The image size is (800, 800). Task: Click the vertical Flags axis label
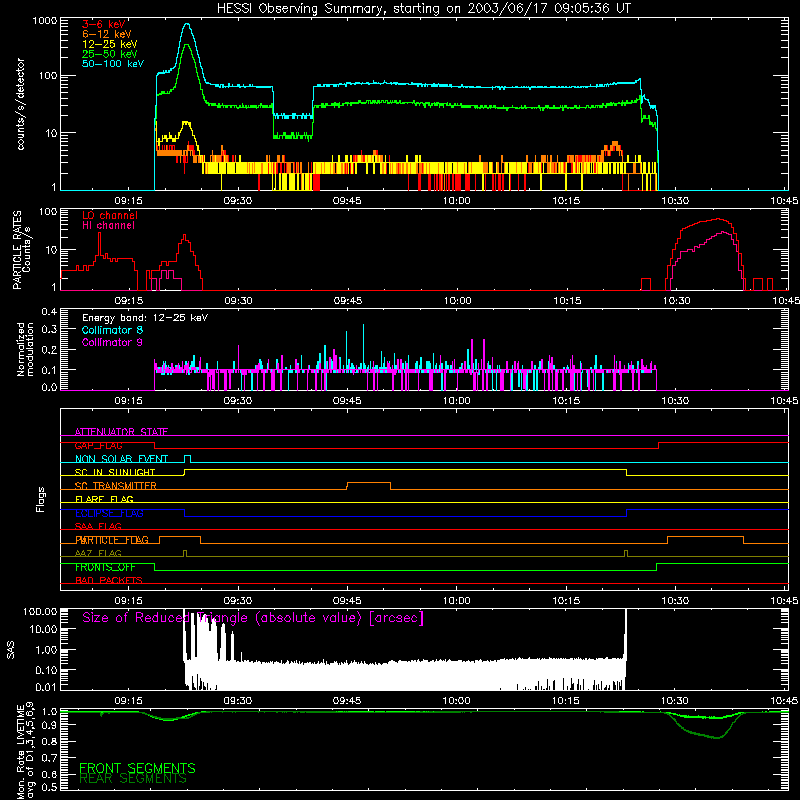[41, 499]
